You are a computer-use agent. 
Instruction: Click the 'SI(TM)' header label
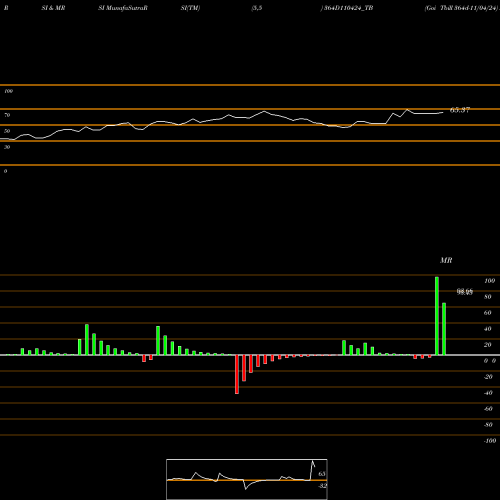pos(190,8)
